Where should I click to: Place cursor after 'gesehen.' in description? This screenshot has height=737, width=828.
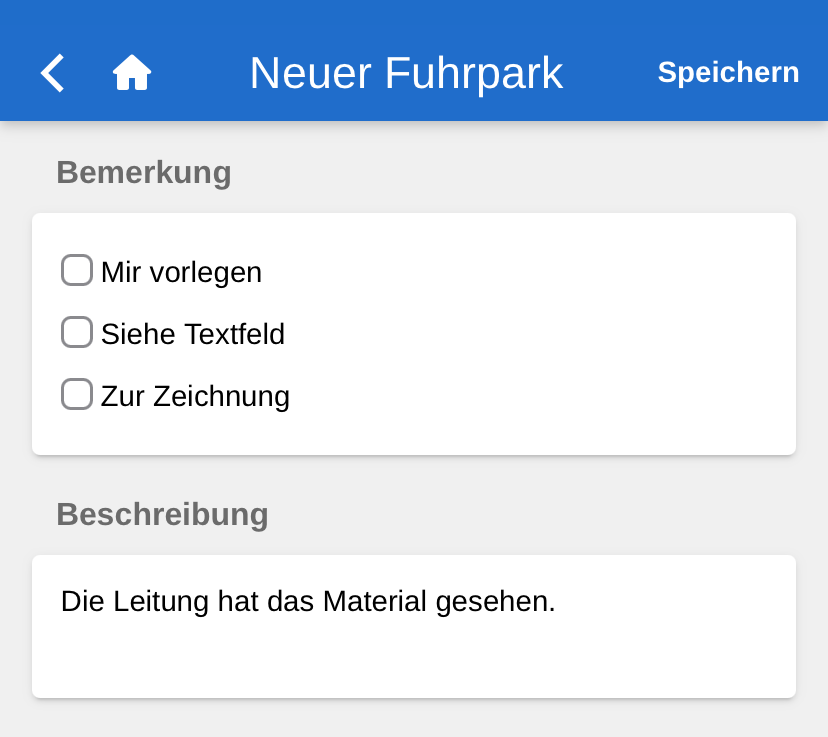pyautogui.click(x=558, y=602)
